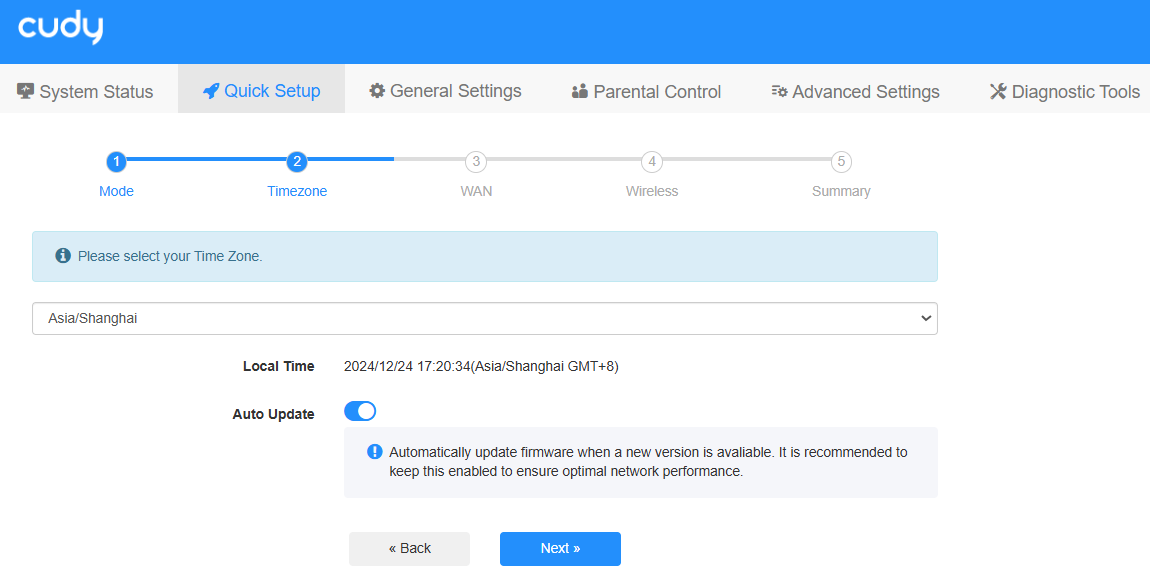The width and height of the screenshot is (1150, 581).
Task: Click the Advanced Settings list-gear icon
Action: (x=780, y=92)
